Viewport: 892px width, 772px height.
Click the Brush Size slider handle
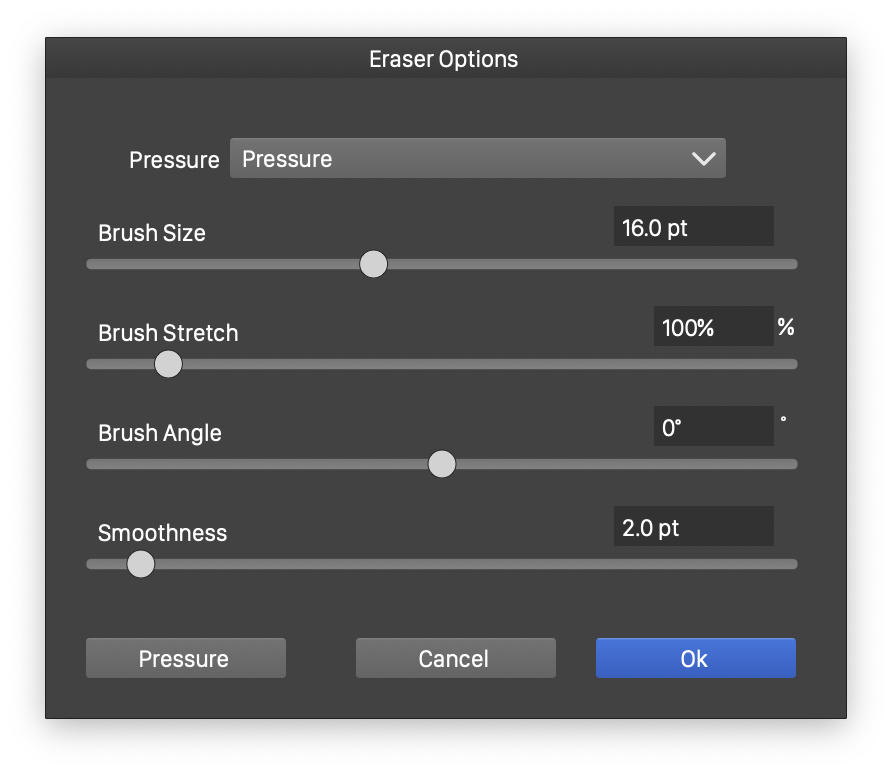coord(373,264)
